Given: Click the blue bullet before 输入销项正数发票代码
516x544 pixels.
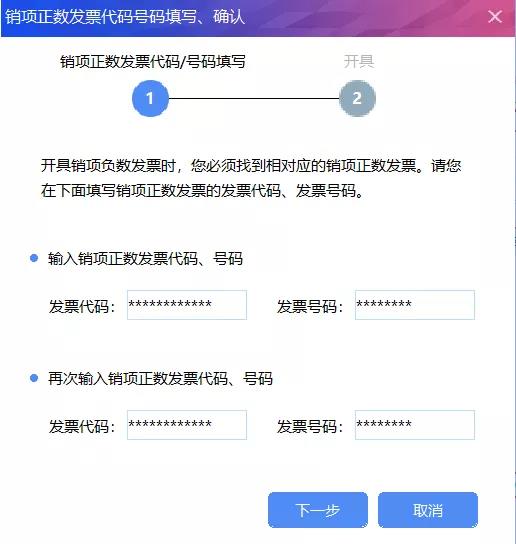Looking at the screenshot, I should tap(34, 258).
